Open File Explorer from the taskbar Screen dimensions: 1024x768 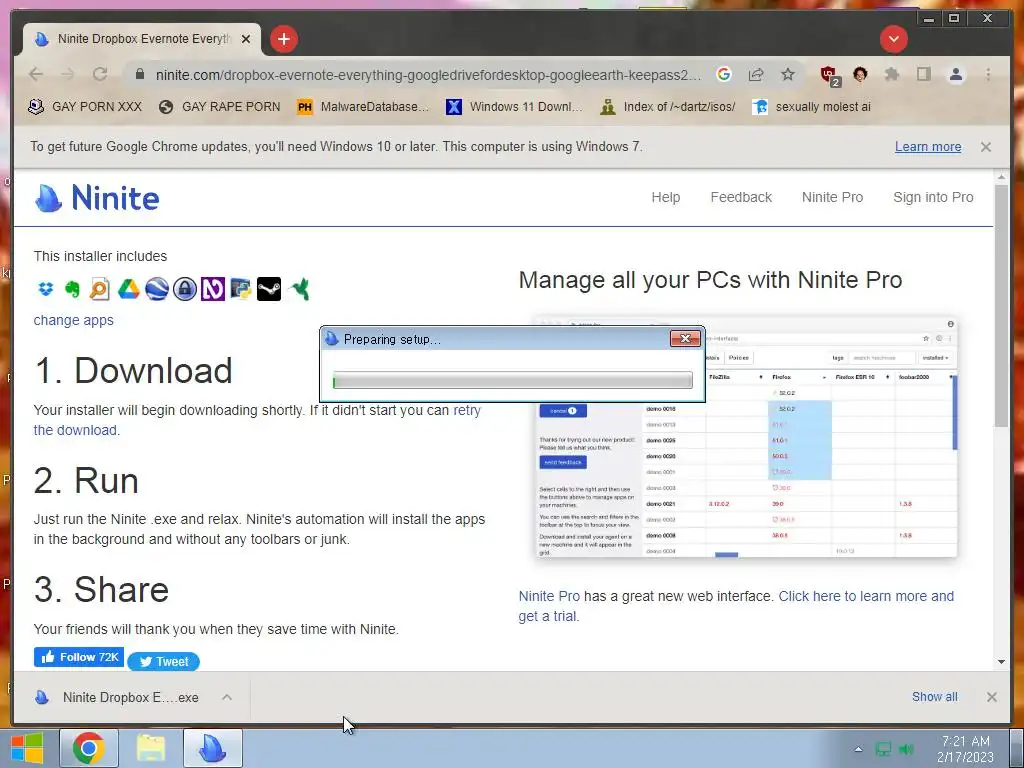pyautogui.click(x=150, y=748)
